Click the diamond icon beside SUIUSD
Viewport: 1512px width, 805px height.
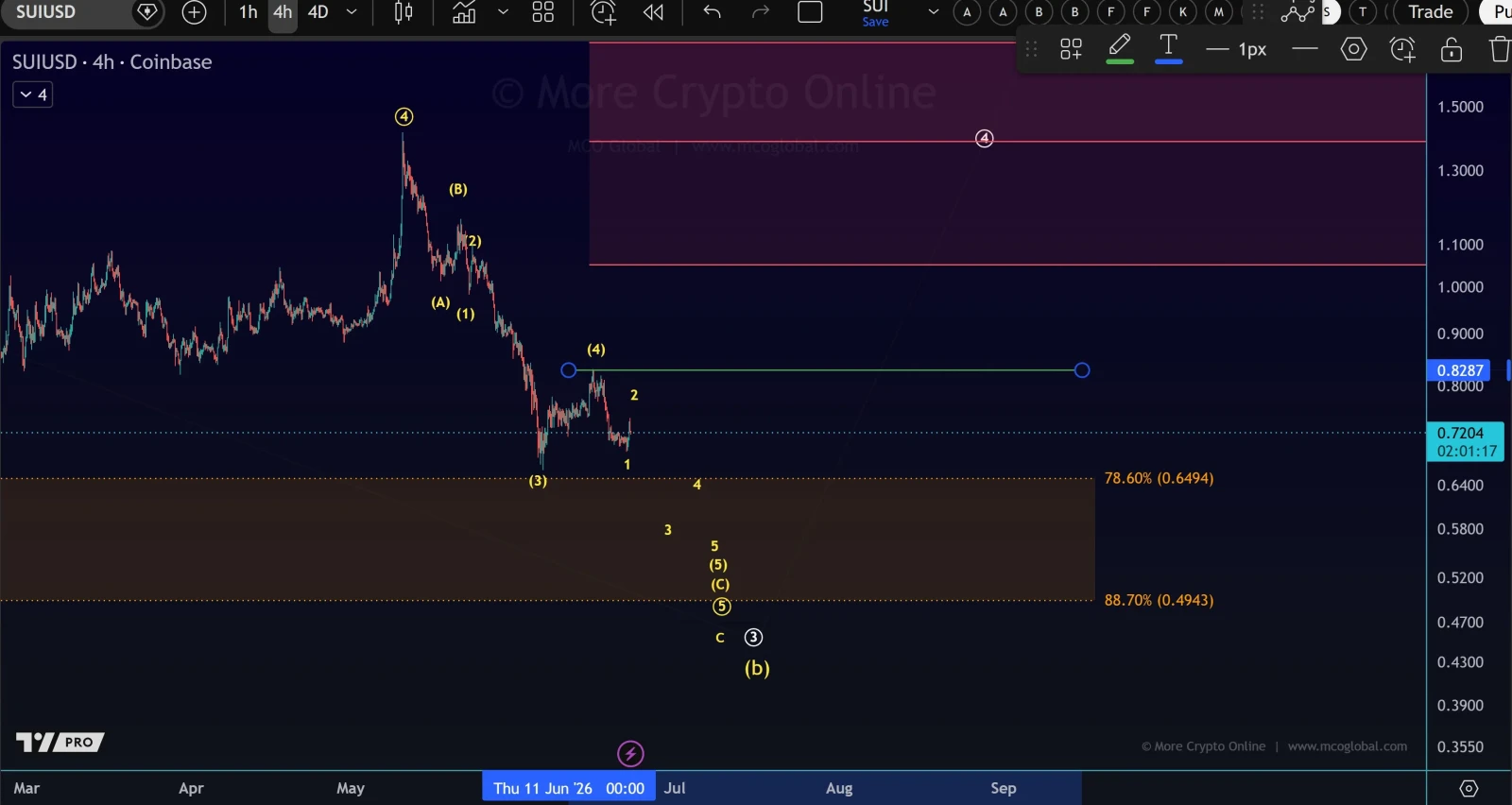coord(147,12)
